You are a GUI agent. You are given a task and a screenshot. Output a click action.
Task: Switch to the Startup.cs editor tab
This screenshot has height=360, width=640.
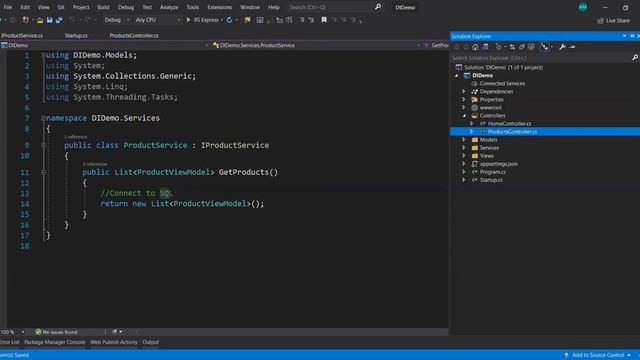[76, 36]
